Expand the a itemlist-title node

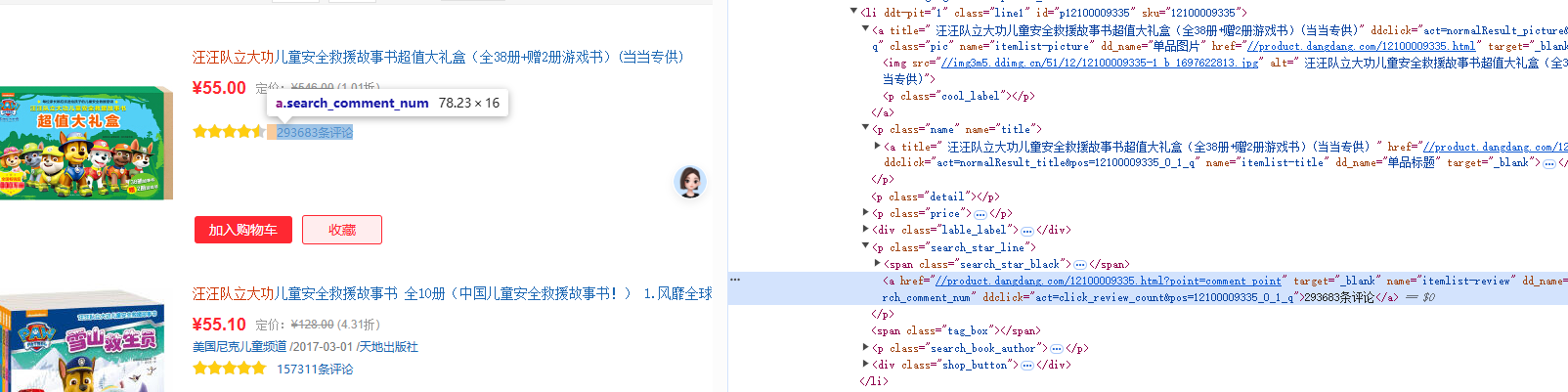pos(877,146)
